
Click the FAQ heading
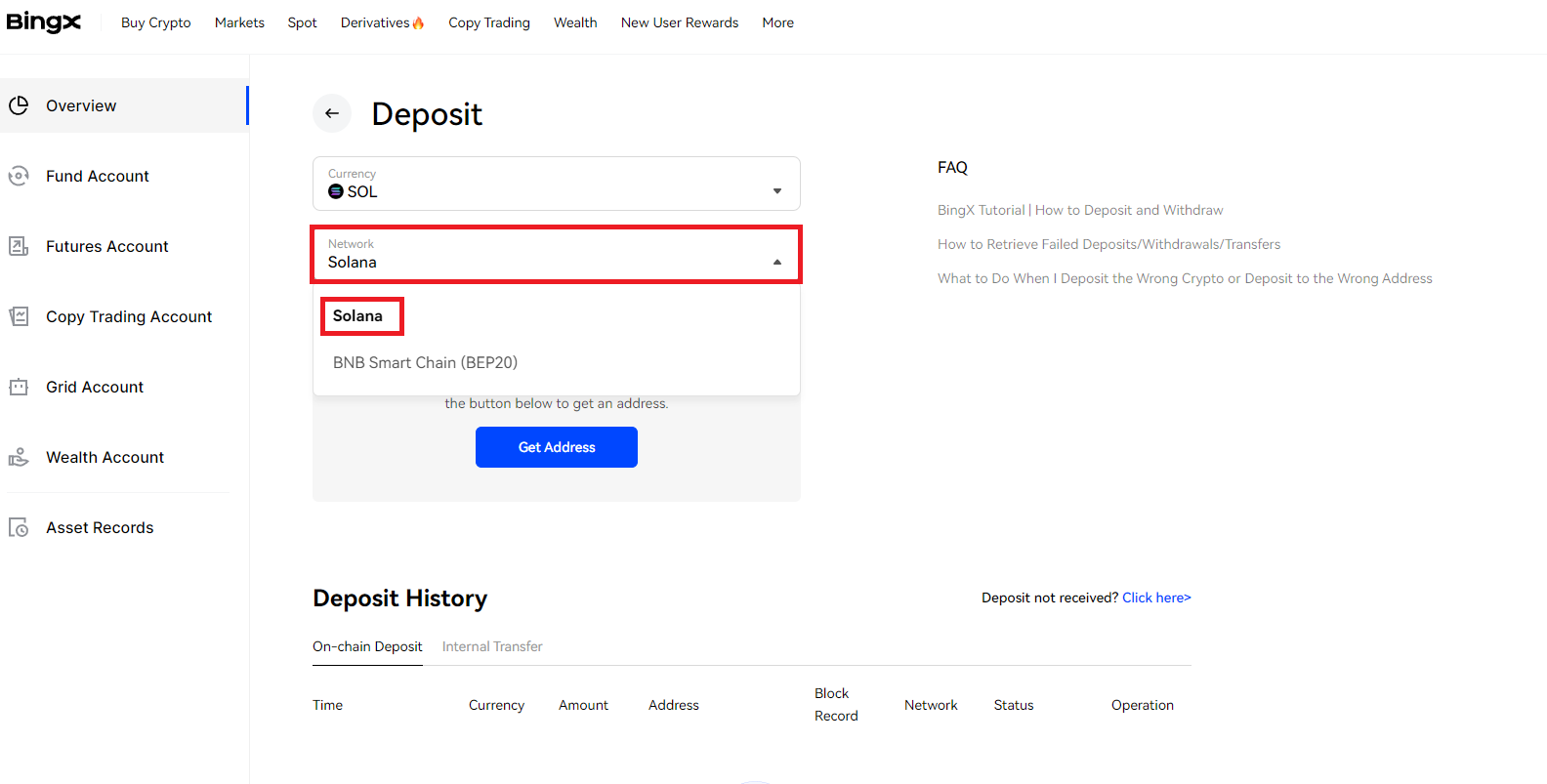point(952,168)
